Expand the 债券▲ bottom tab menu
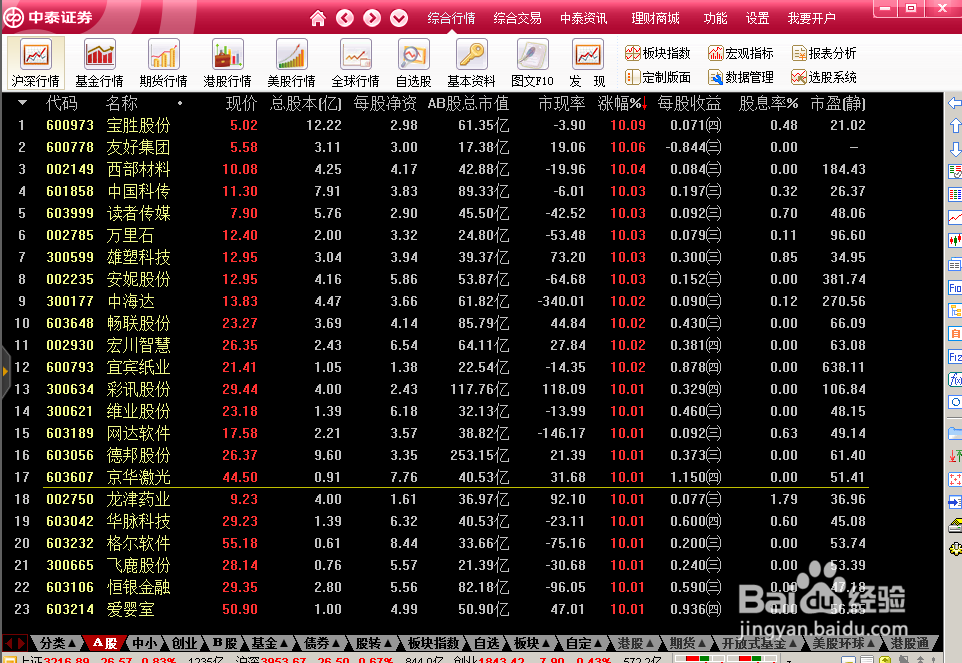The width and height of the screenshot is (962, 663). pyautogui.click(x=323, y=643)
